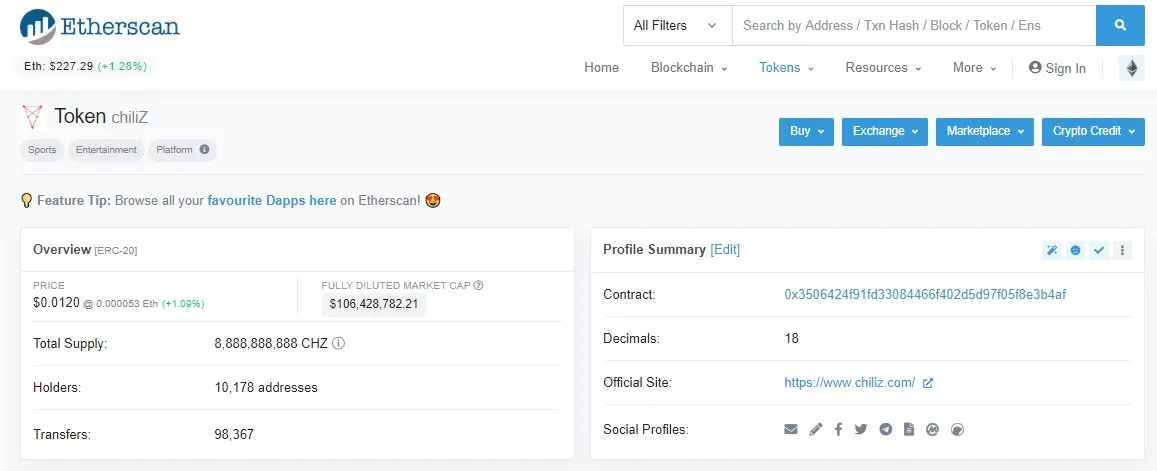The height and width of the screenshot is (471, 1157).
Task: Click the $0.0120 price value
Action: (x=56, y=303)
